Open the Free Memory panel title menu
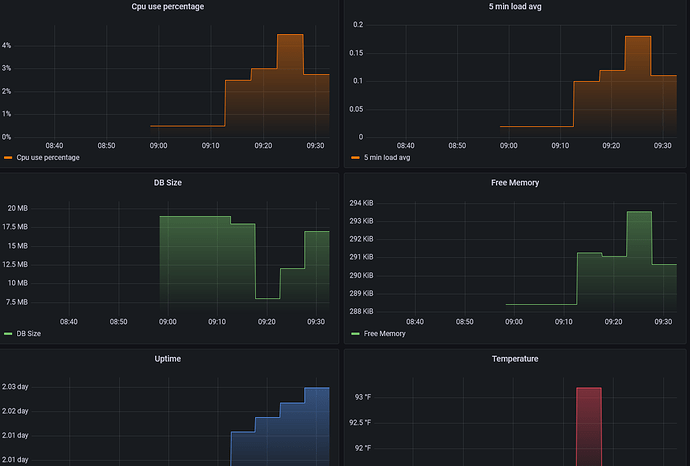The height and width of the screenshot is (466, 690). 515,183
